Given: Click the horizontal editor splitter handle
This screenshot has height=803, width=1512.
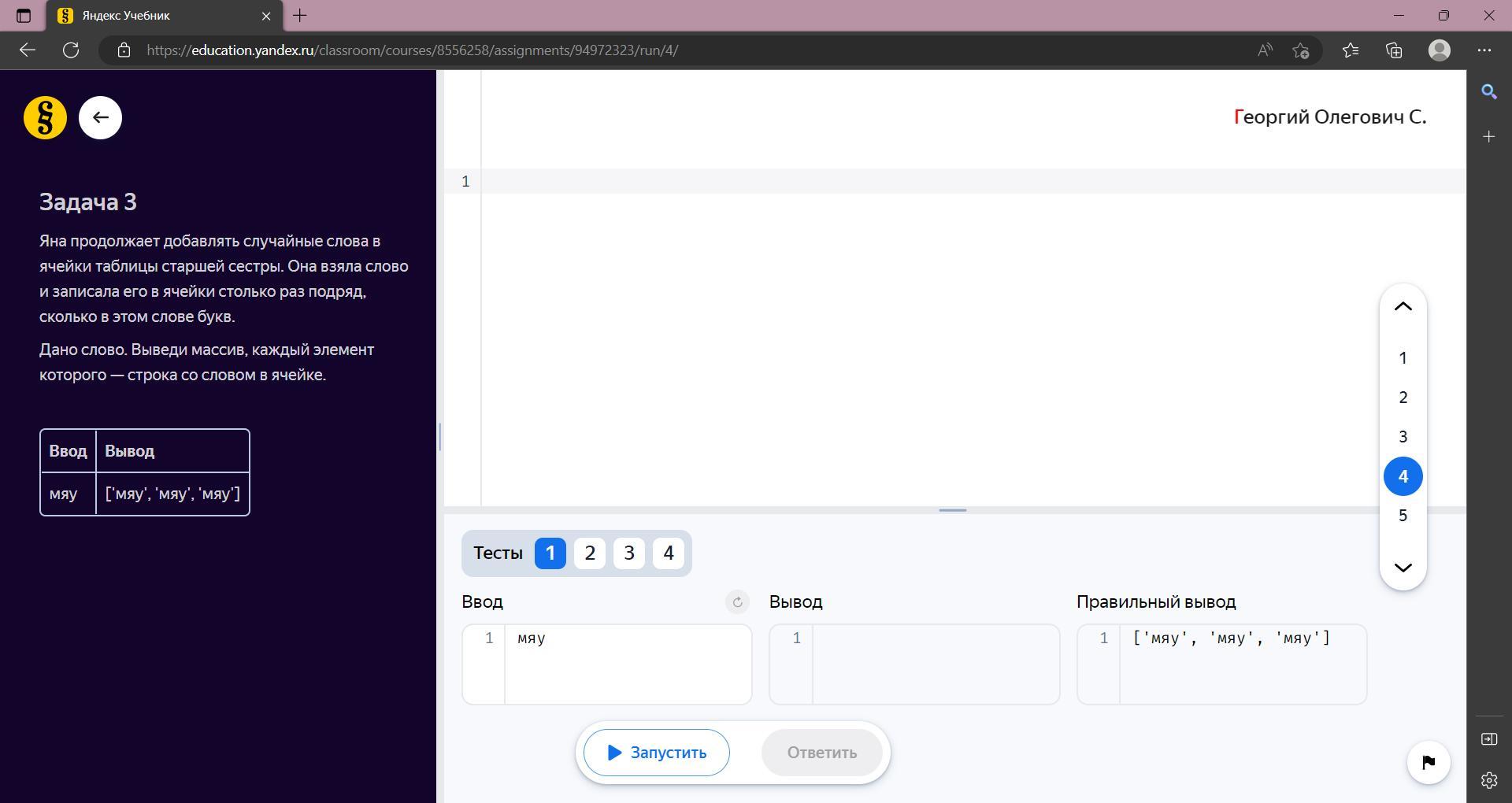Looking at the screenshot, I should (x=952, y=510).
